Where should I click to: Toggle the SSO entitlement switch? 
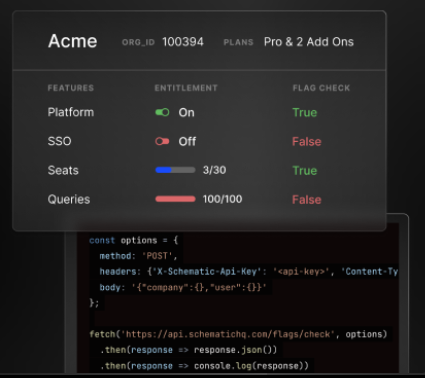pos(162,141)
